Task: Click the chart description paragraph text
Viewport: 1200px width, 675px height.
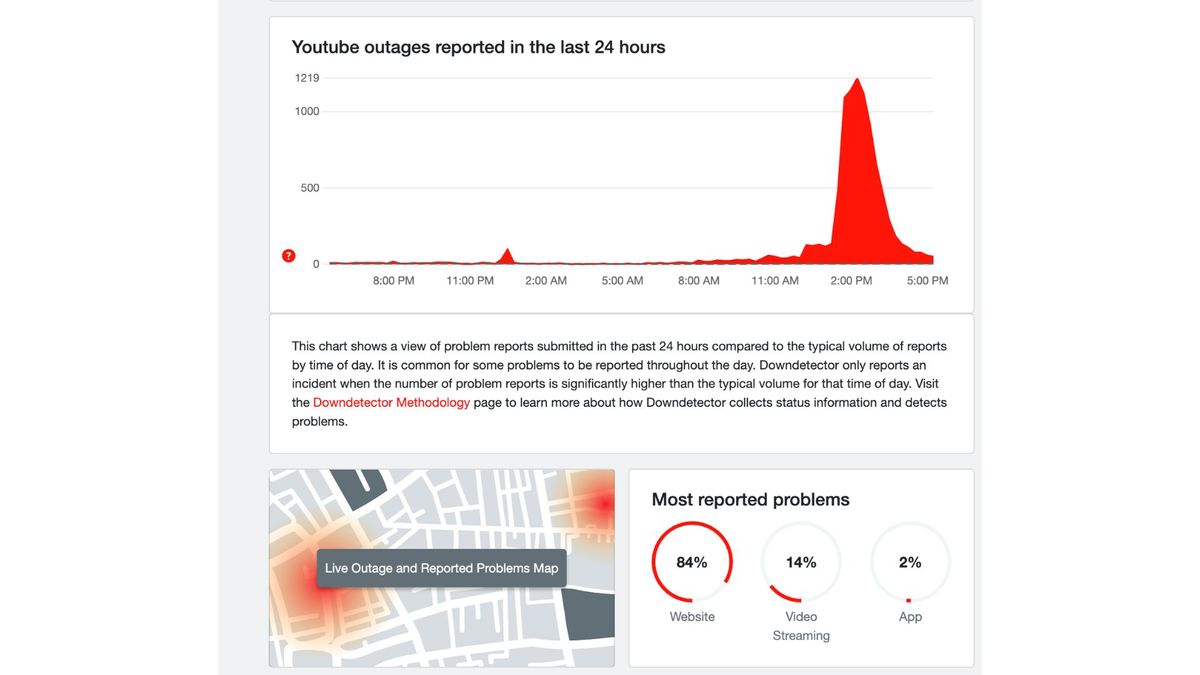Action: [x=618, y=383]
